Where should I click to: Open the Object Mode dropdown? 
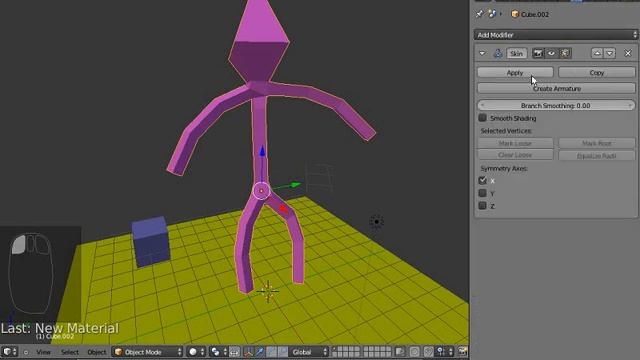[x=148, y=352]
